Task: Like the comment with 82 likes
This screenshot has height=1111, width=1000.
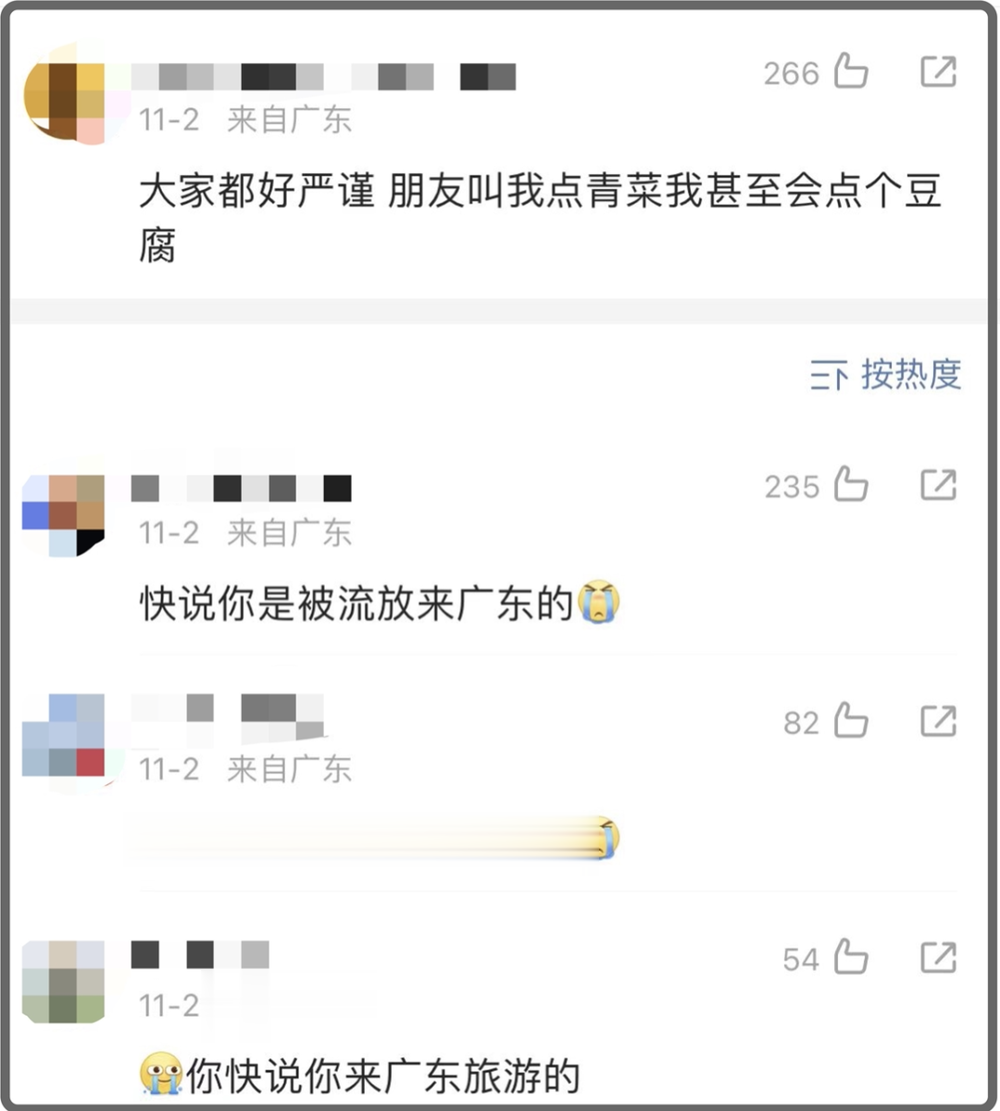Action: pyautogui.click(x=851, y=721)
